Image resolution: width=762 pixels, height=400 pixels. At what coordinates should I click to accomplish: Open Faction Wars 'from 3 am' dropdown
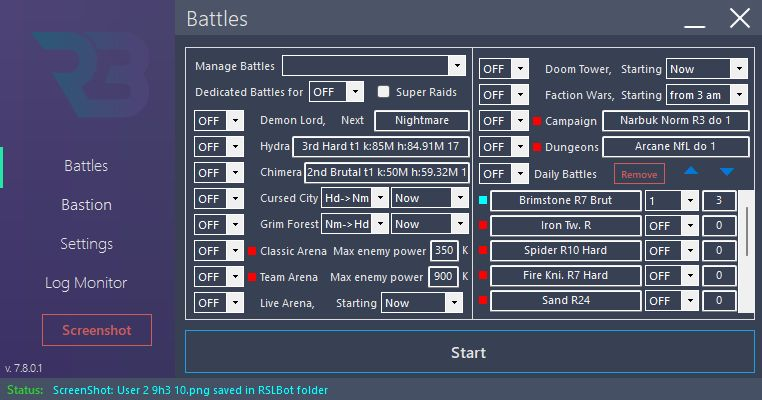707,95
